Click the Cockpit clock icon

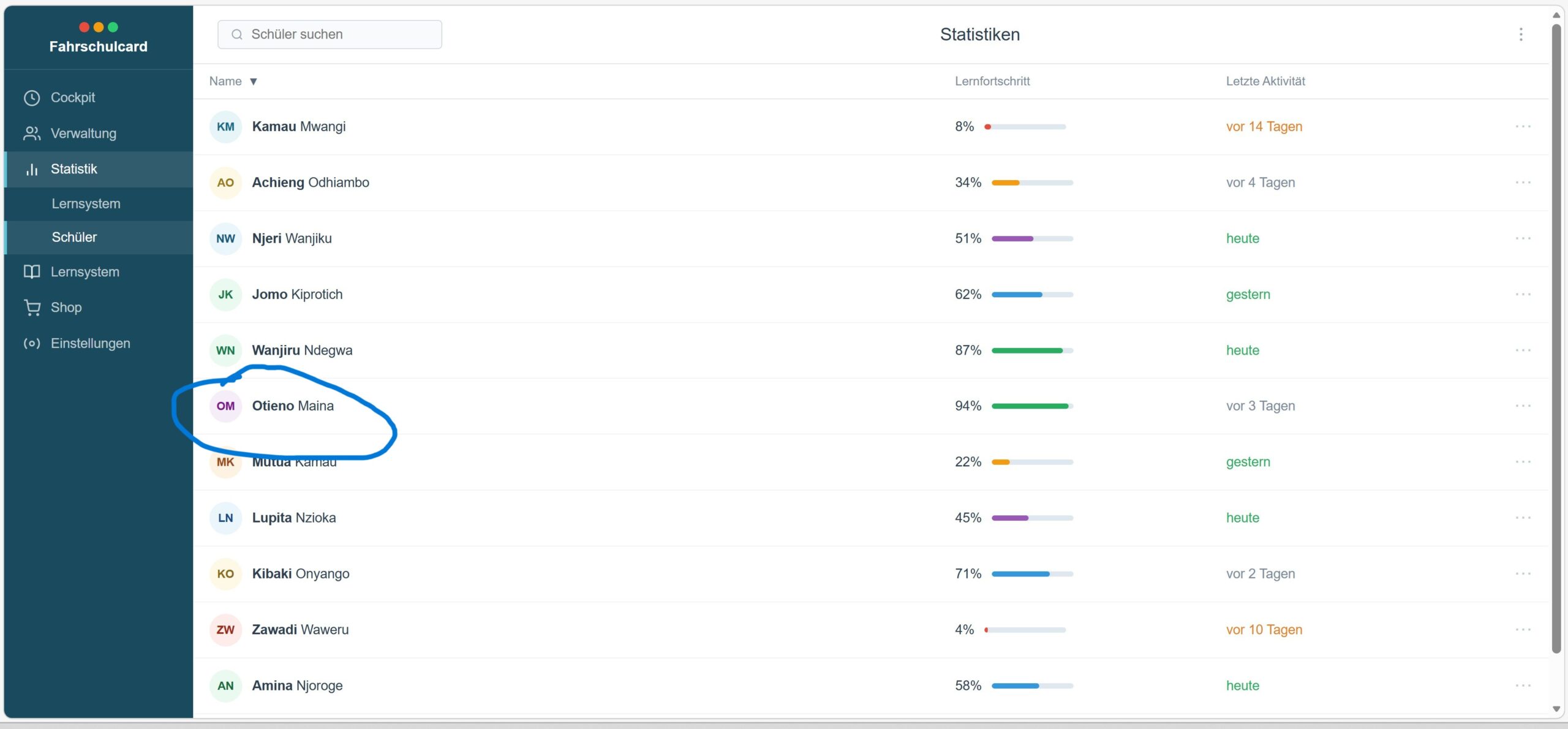32,98
